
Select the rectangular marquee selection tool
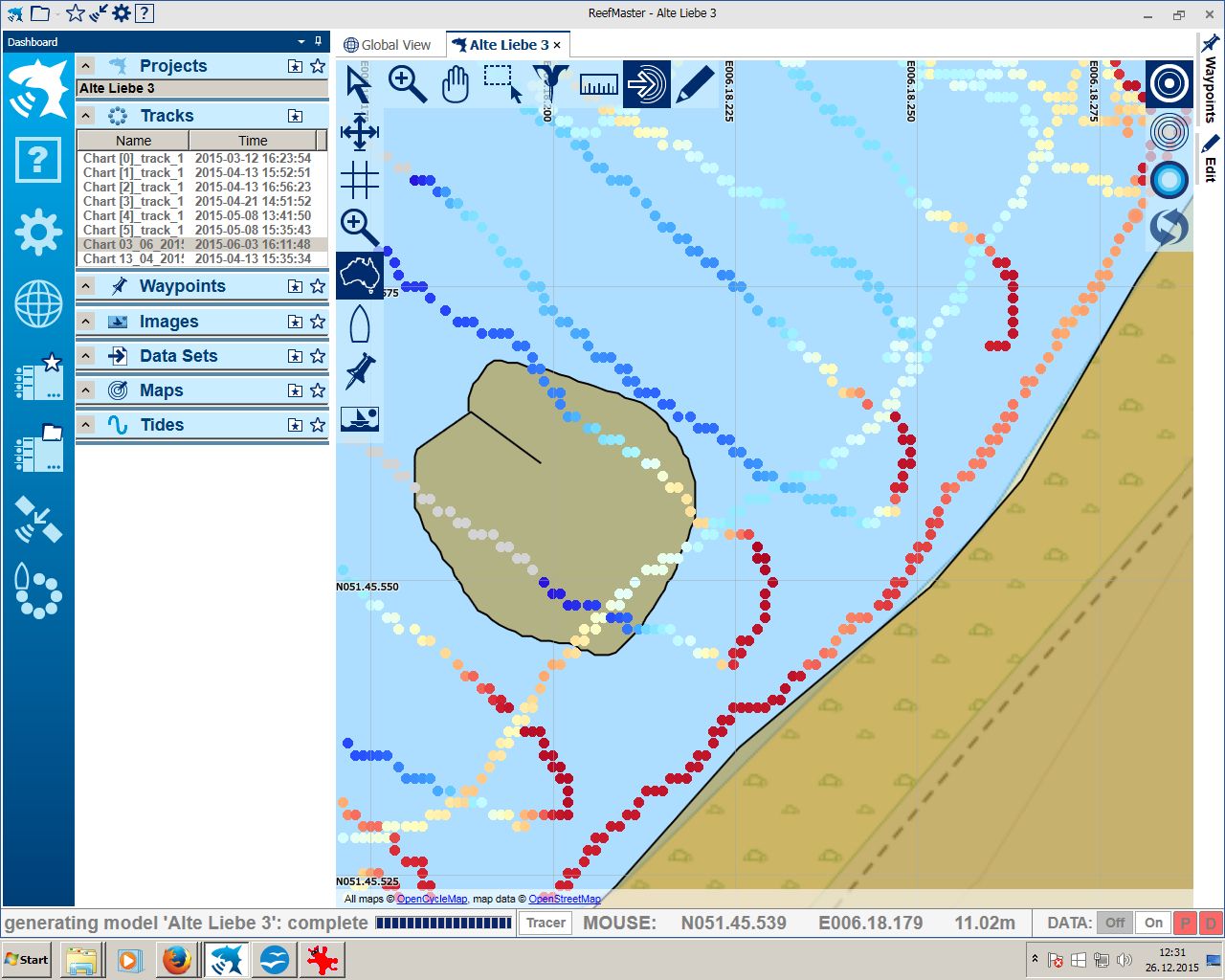501,82
